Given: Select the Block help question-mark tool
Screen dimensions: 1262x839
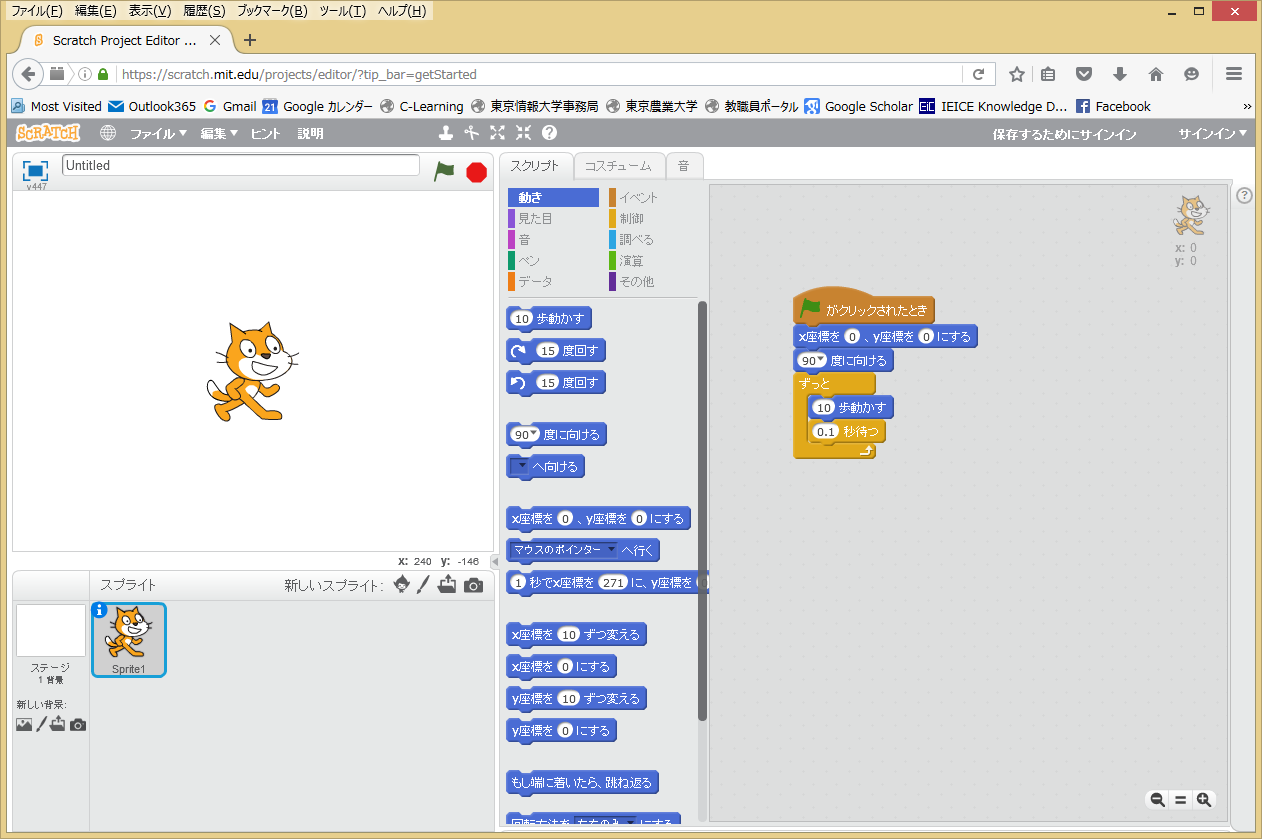Looking at the screenshot, I should pos(549,133).
